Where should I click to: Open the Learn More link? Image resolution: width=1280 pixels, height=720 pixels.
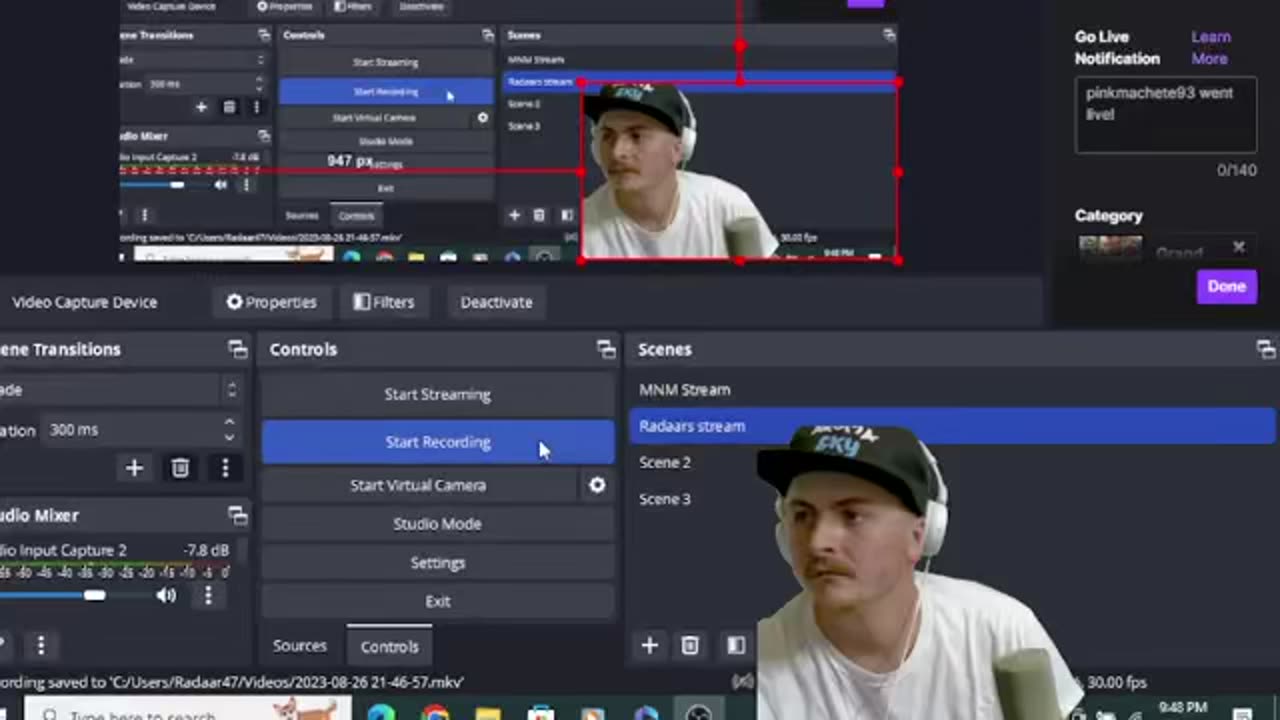[x=1210, y=47]
